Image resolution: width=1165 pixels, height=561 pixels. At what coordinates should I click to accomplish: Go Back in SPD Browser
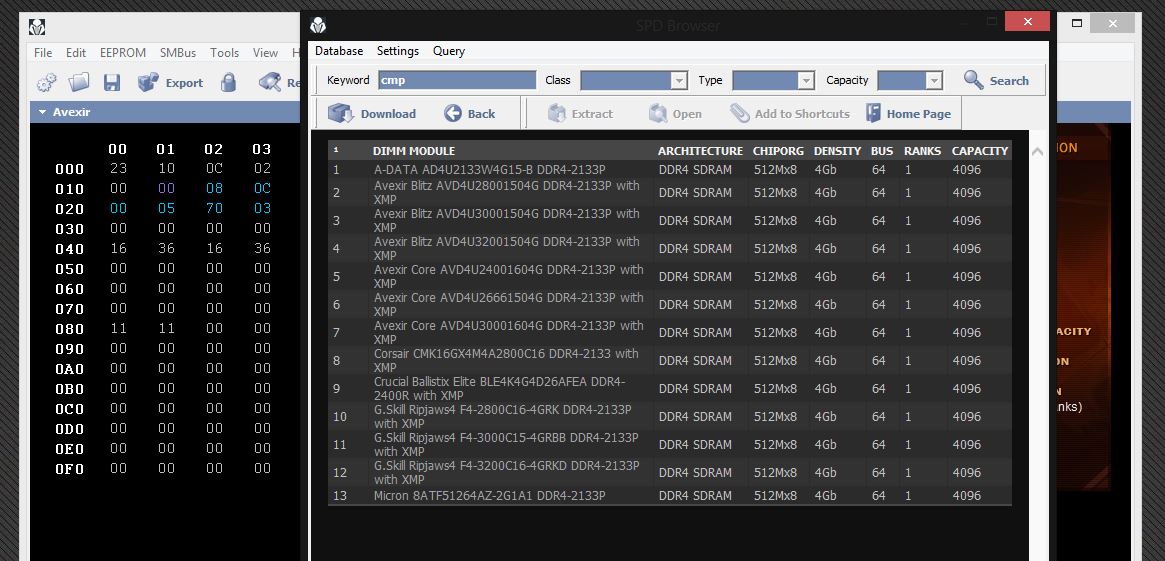[x=470, y=114]
